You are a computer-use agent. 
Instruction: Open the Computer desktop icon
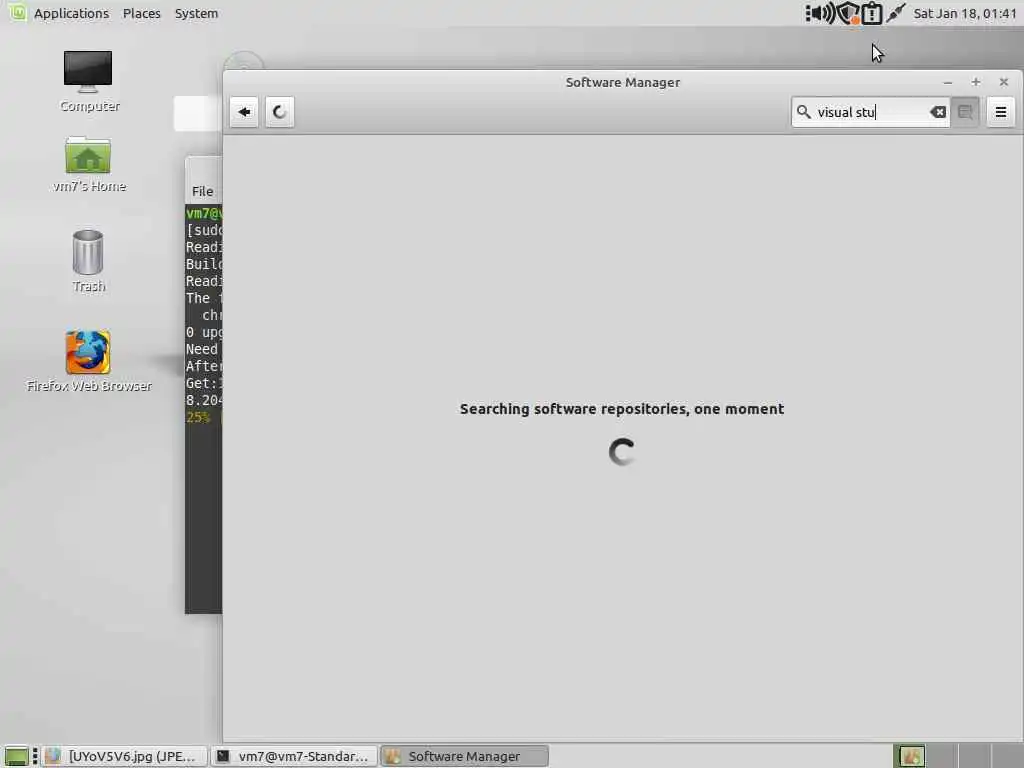point(89,81)
